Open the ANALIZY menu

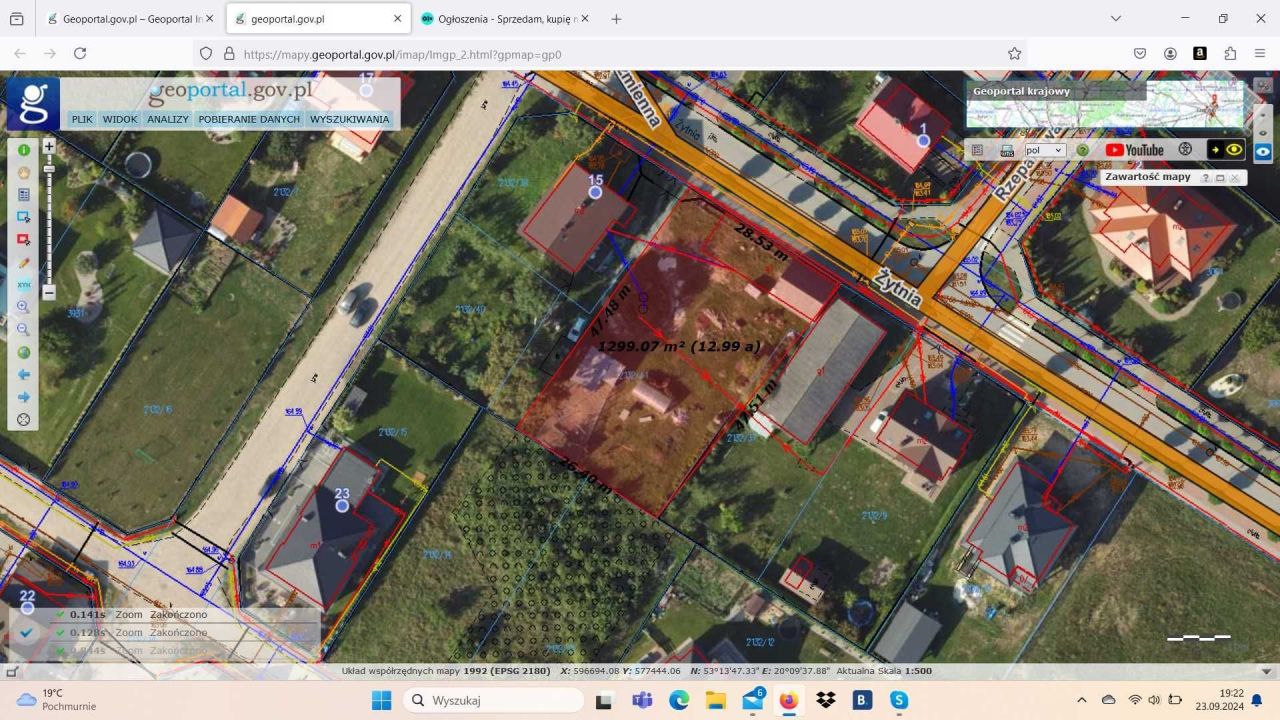point(168,119)
